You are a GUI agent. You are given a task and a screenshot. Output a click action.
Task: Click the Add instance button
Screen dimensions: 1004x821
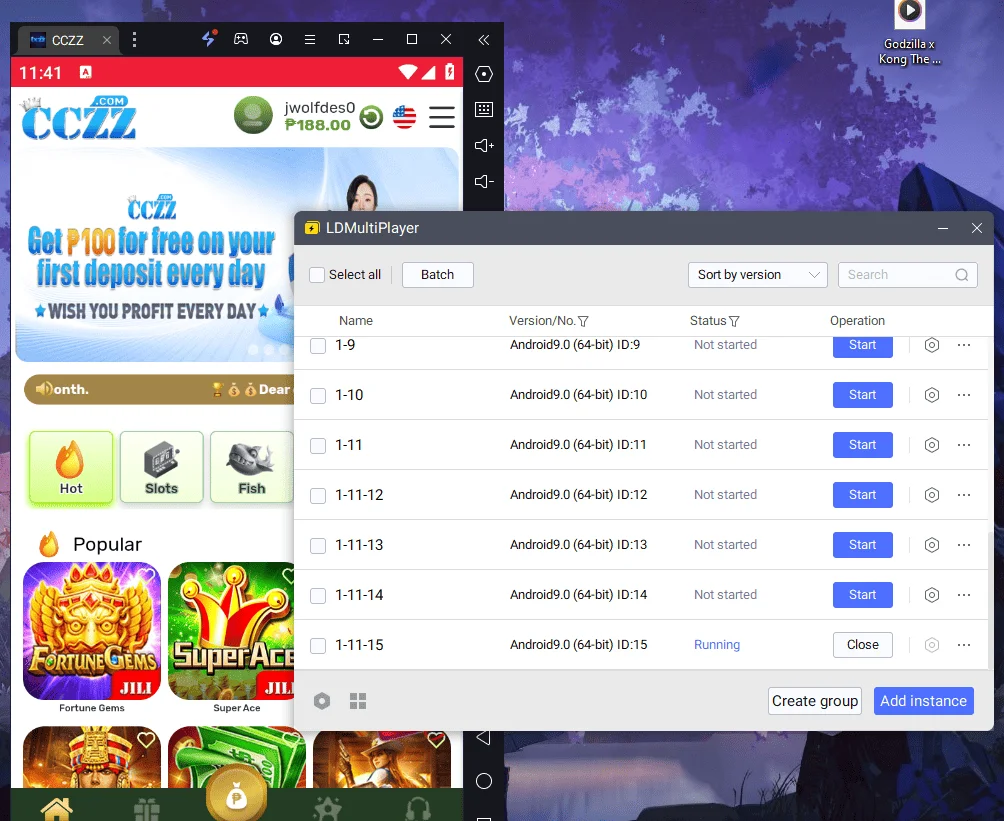click(923, 701)
